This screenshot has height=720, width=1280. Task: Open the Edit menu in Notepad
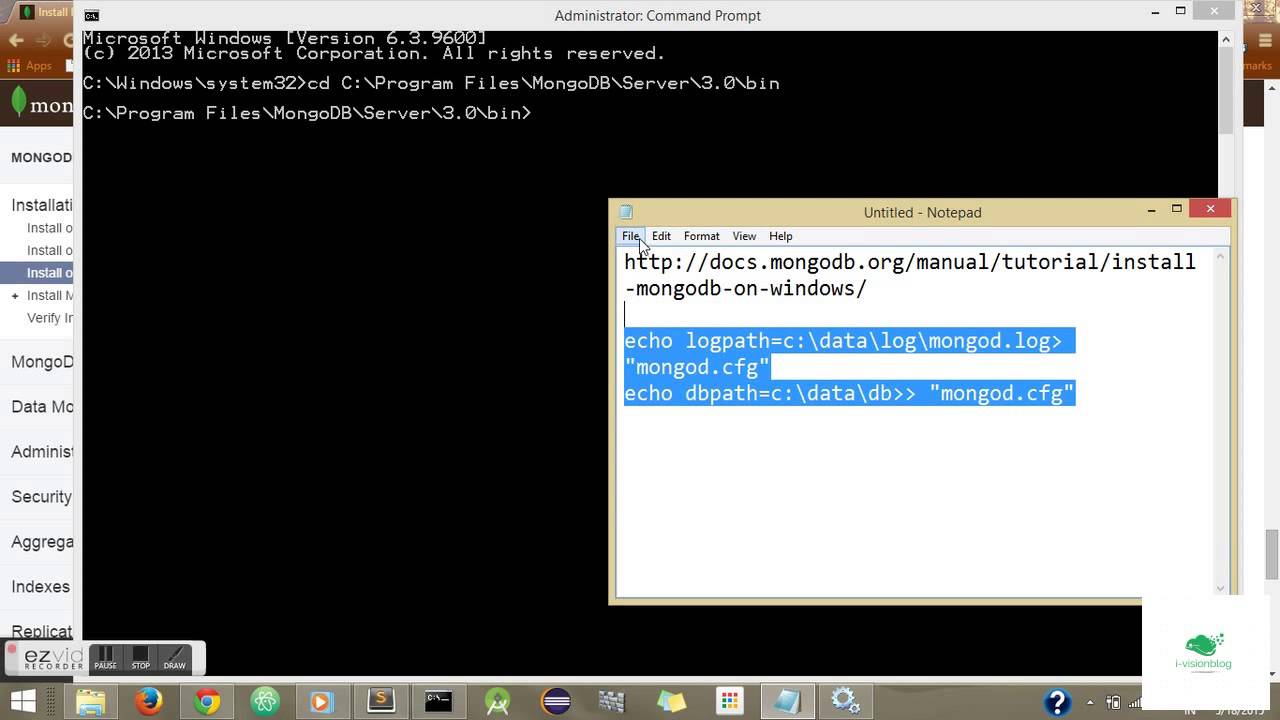pyautogui.click(x=661, y=236)
